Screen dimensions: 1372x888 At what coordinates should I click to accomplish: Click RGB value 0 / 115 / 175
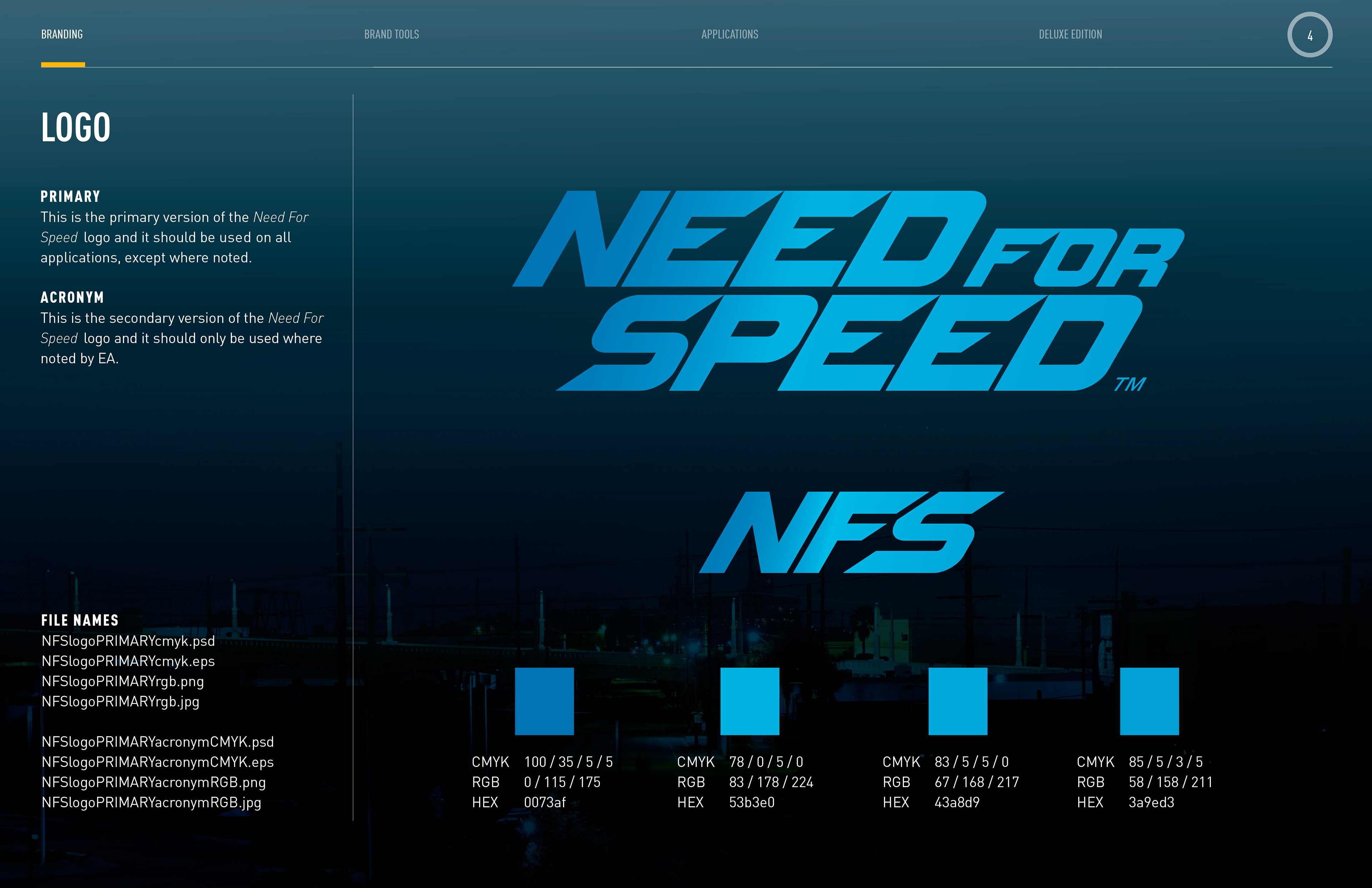562,783
